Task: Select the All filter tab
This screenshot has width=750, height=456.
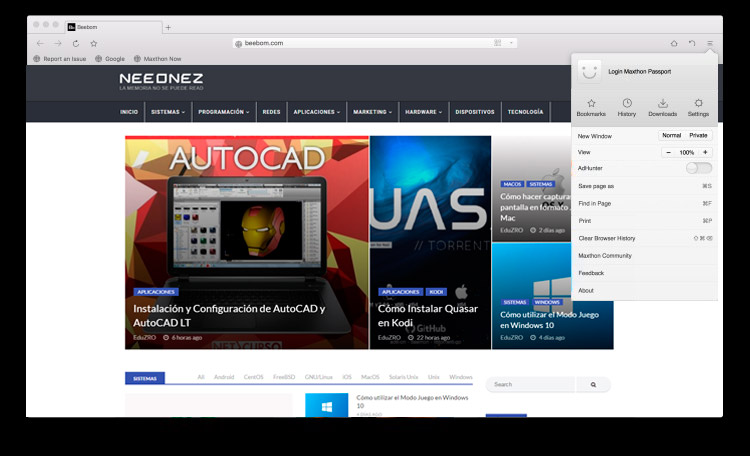Action: [x=201, y=377]
